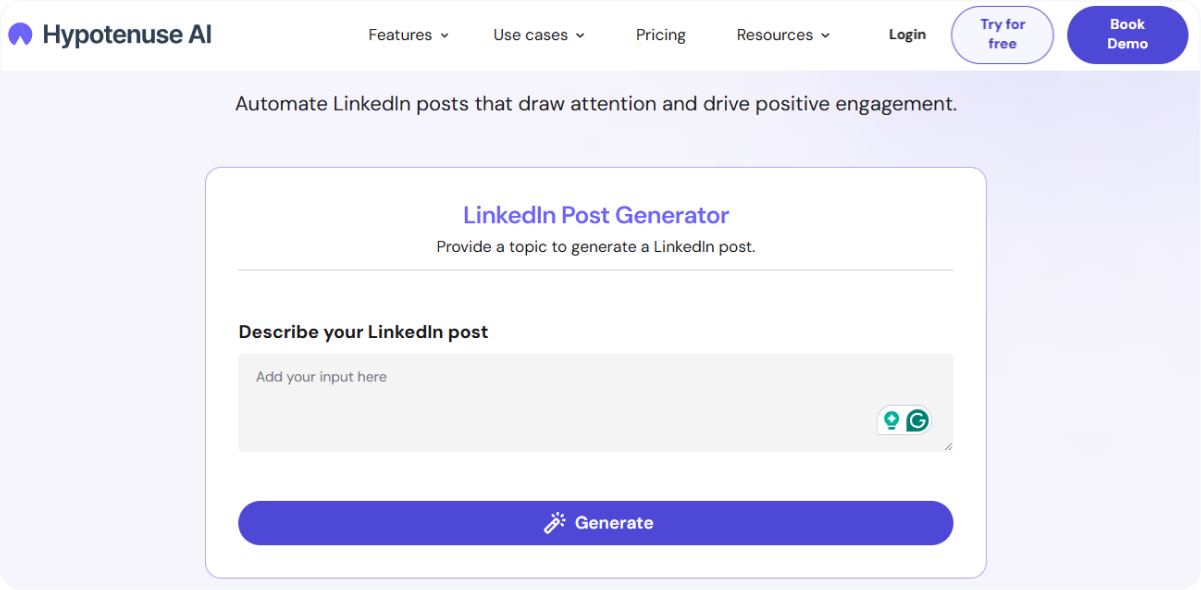
Task: Click the textarea resize handle corner
Action: coord(947,446)
